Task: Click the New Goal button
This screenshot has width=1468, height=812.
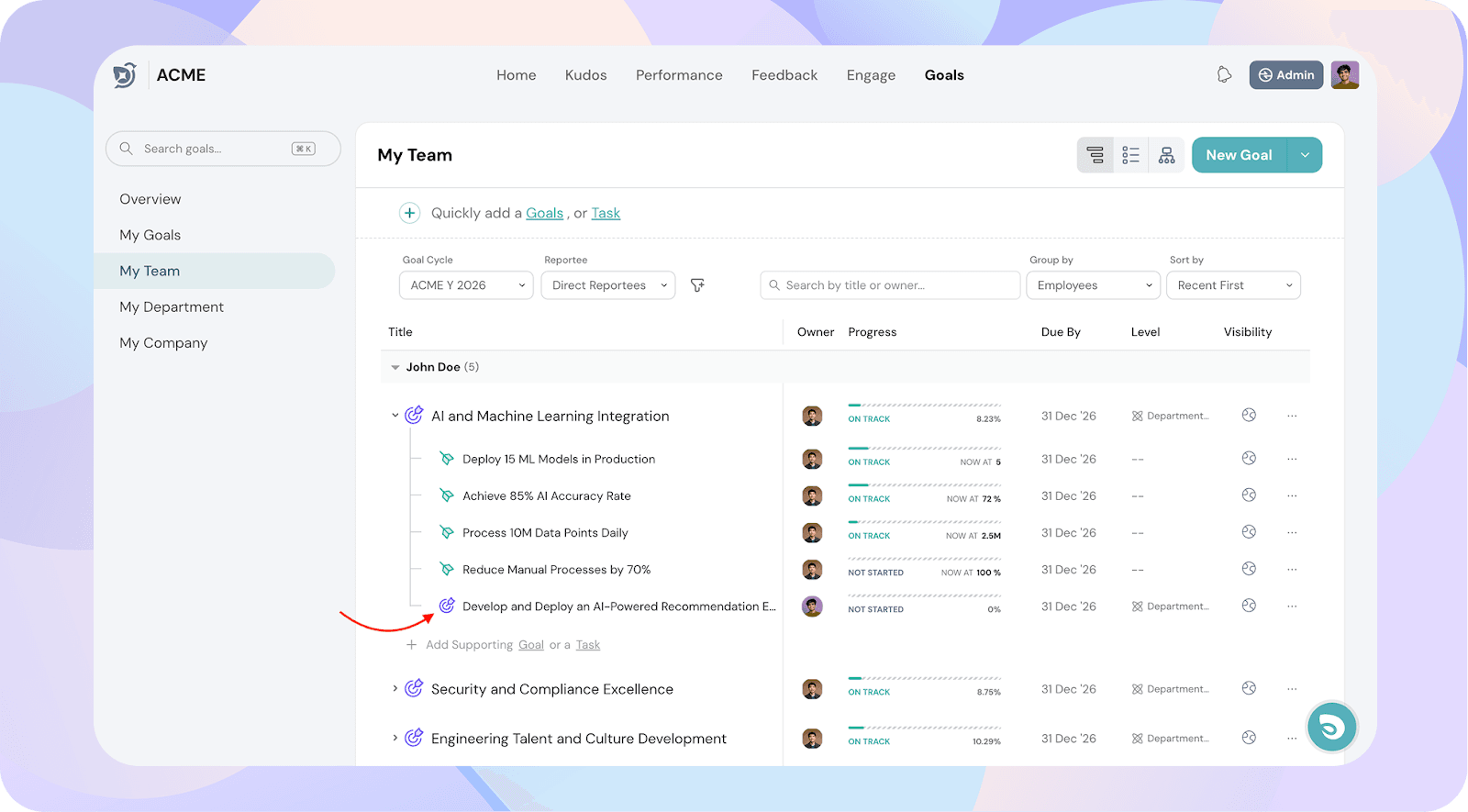Action: coord(1239,156)
